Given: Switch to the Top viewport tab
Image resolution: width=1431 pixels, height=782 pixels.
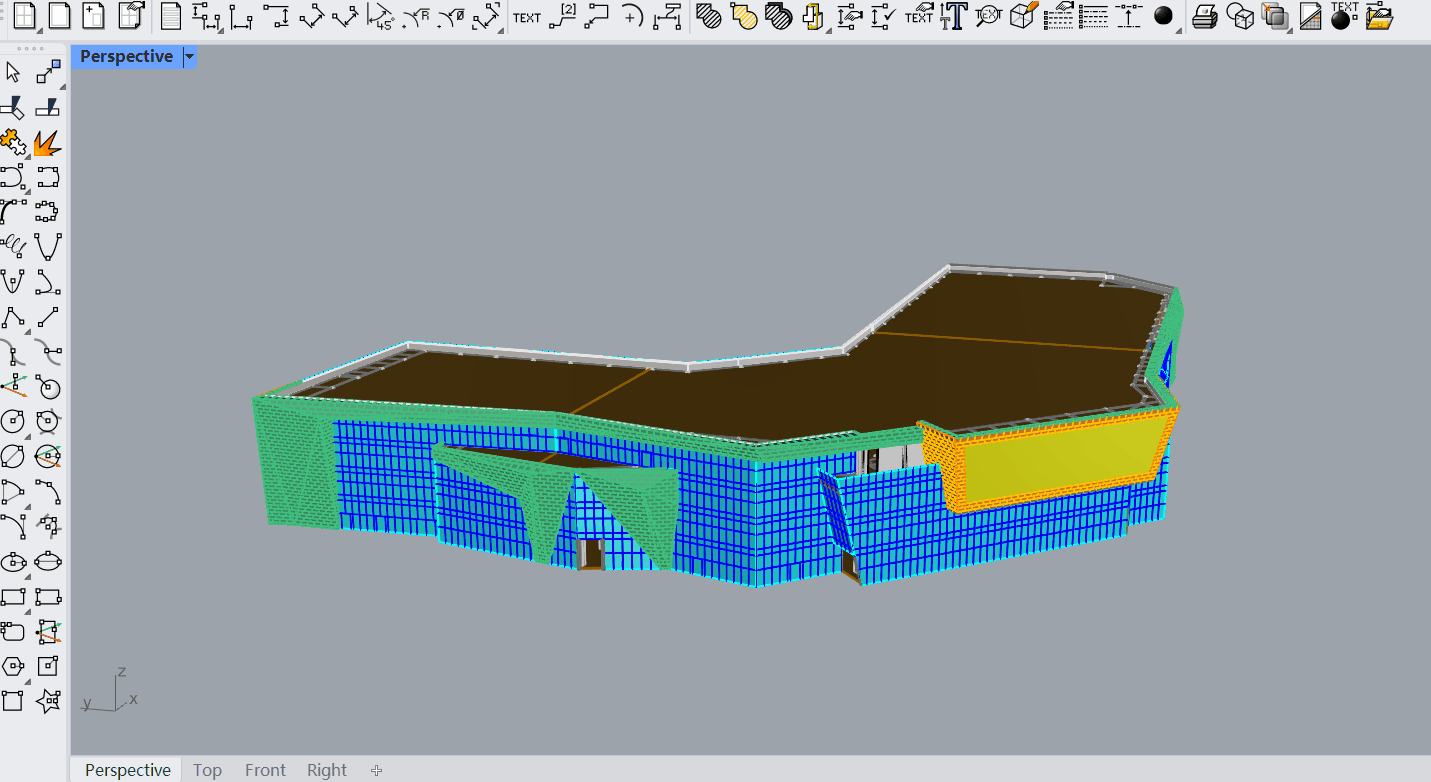Looking at the screenshot, I should (x=207, y=770).
